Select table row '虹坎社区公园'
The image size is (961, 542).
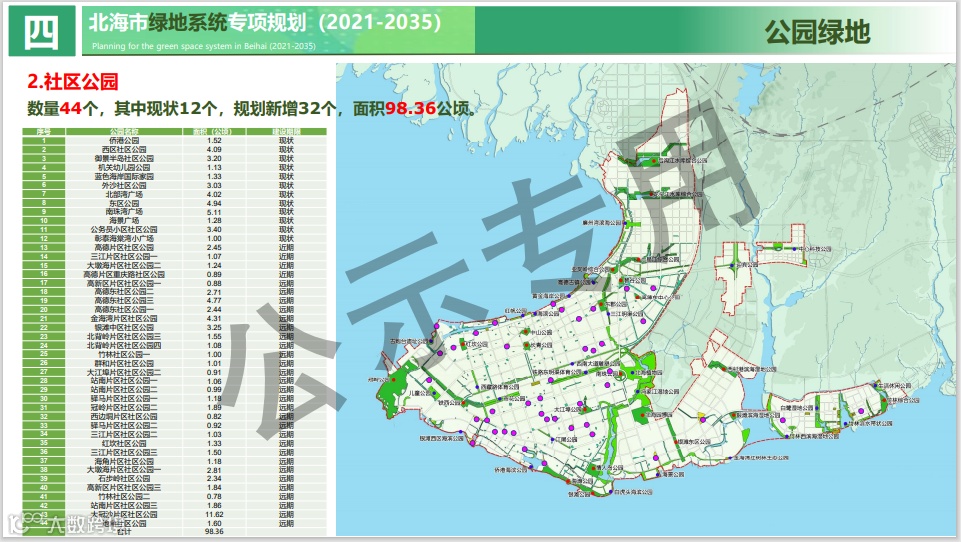(175, 443)
